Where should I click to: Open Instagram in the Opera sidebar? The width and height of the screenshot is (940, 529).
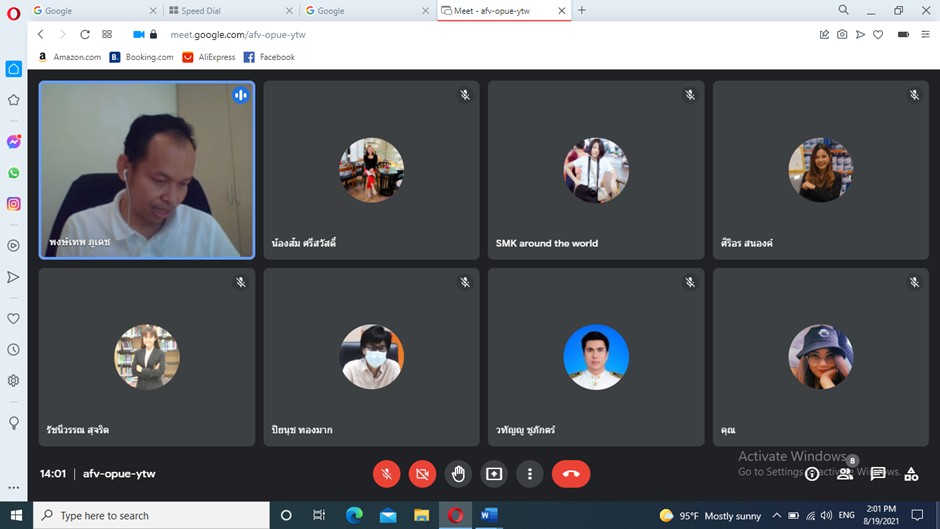14,204
